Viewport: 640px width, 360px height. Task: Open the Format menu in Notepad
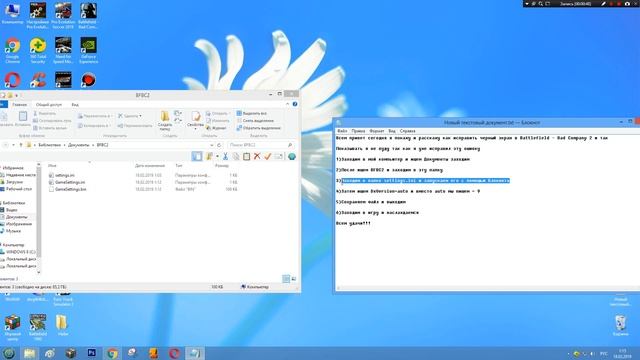[376, 131]
